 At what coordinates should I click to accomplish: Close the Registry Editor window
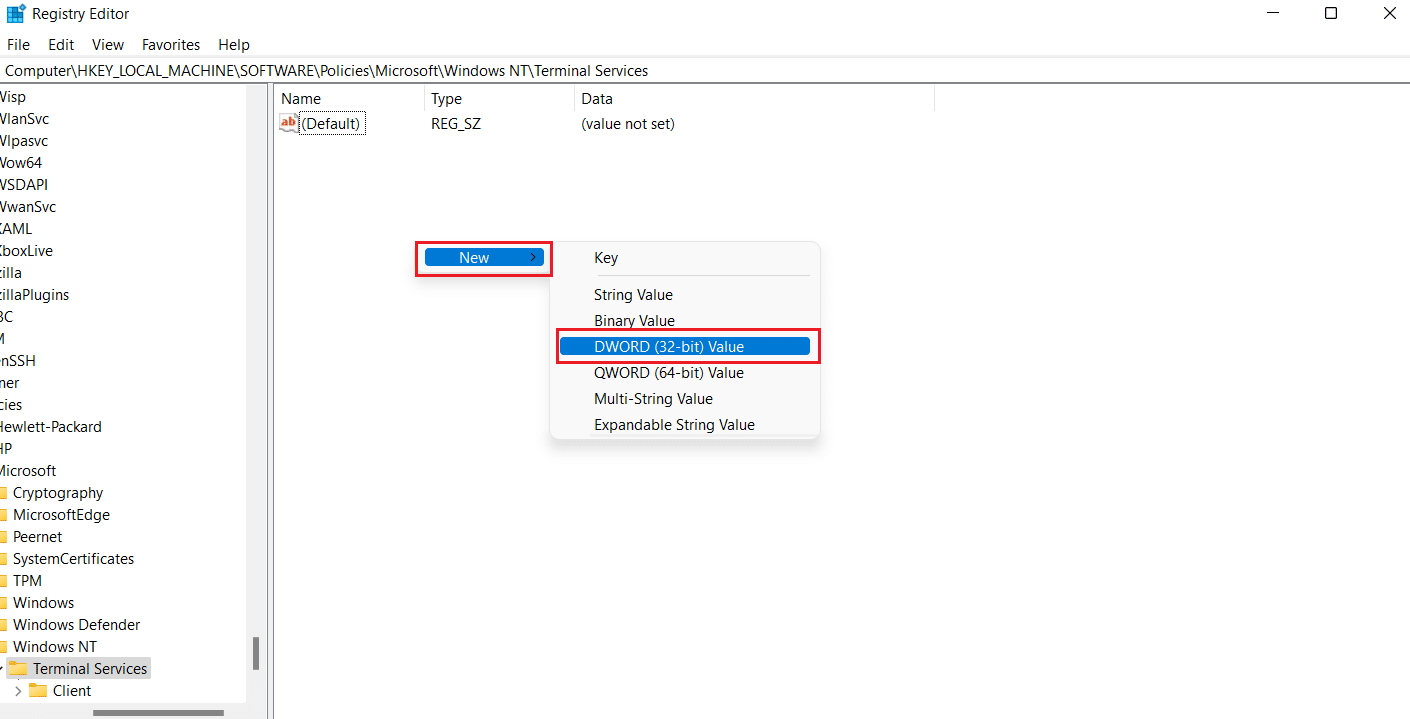[1389, 14]
